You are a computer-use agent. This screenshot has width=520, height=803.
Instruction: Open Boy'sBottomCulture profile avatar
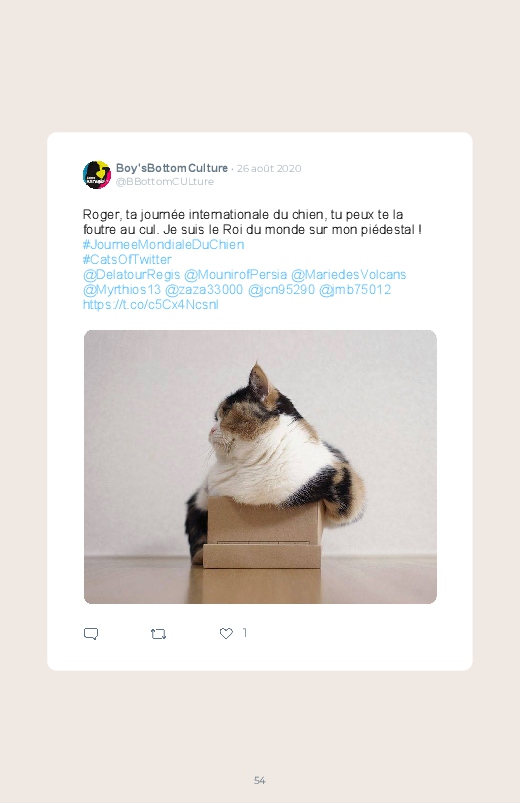pyautogui.click(x=97, y=175)
